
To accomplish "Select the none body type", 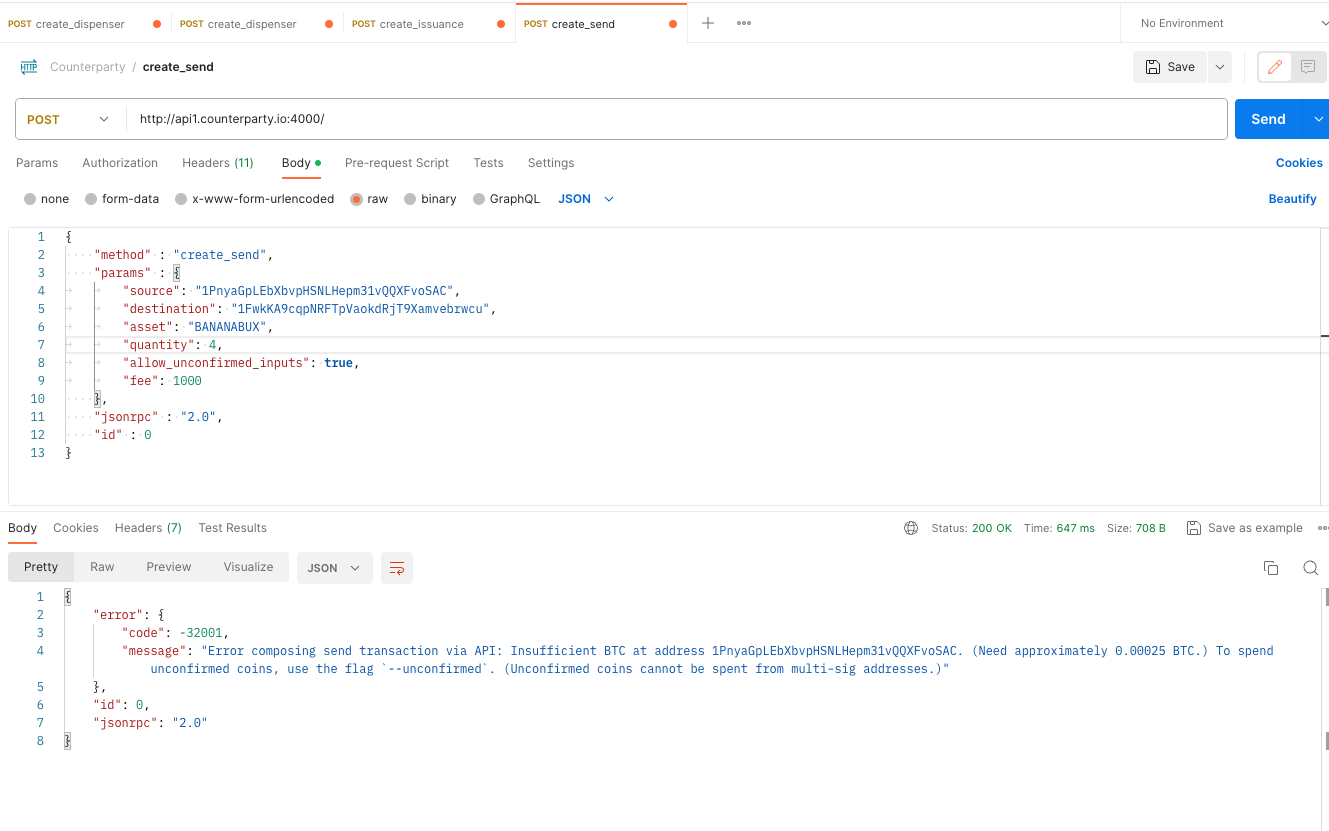I will pyautogui.click(x=30, y=199).
